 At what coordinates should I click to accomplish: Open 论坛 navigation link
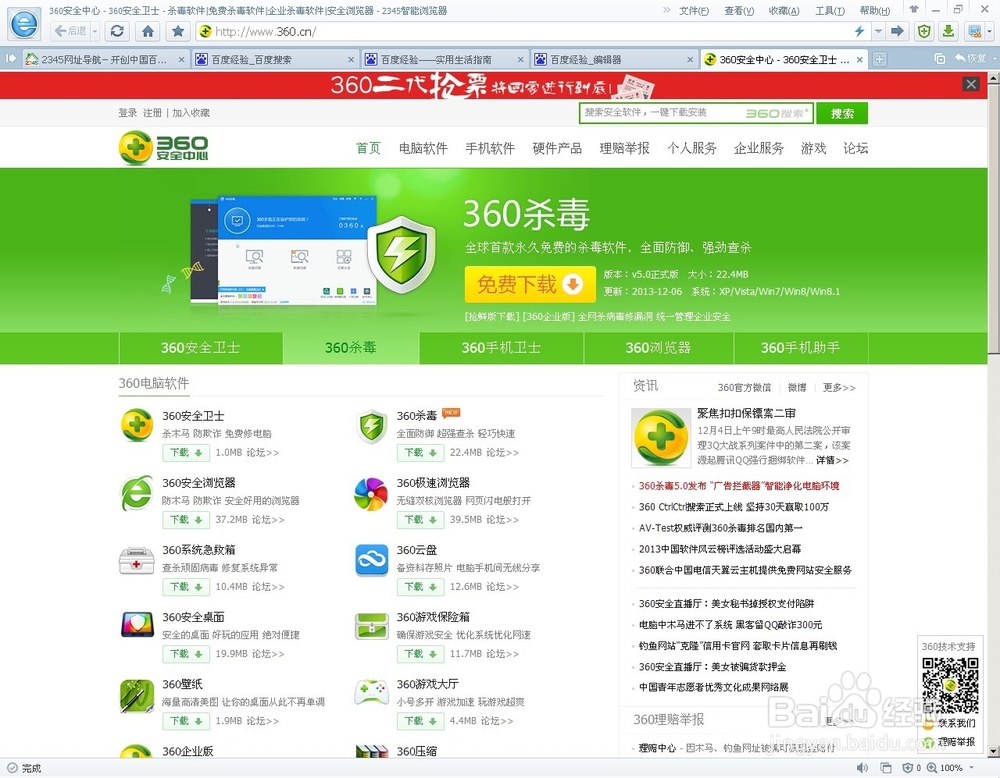[x=855, y=148]
